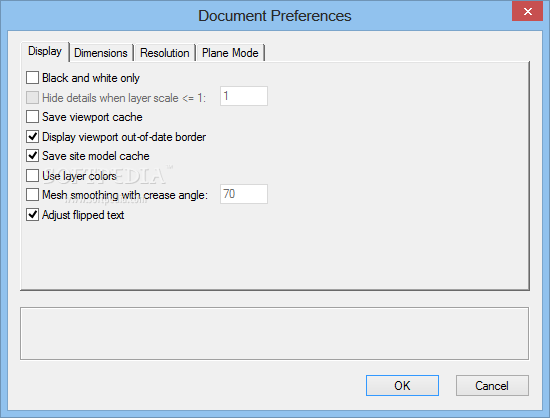Switch to the Display tab
The width and height of the screenshot is (550, 418).
click(x=45, y=52)
